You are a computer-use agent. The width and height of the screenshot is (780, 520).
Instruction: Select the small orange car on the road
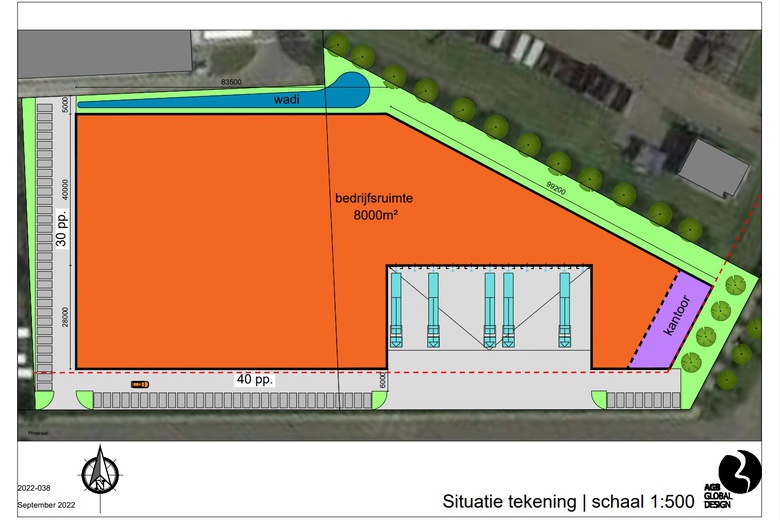click(140, 384)
